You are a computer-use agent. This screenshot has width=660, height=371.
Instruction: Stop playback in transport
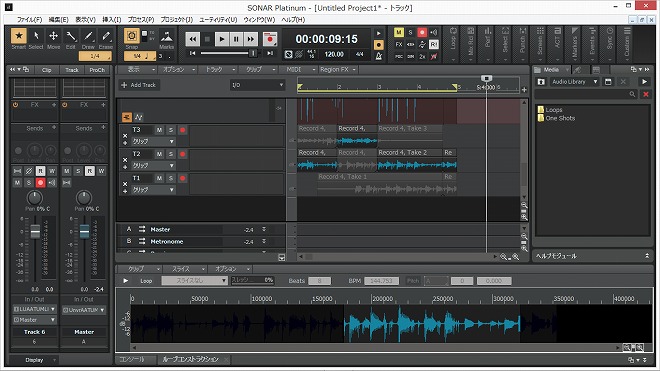[207, 39]
